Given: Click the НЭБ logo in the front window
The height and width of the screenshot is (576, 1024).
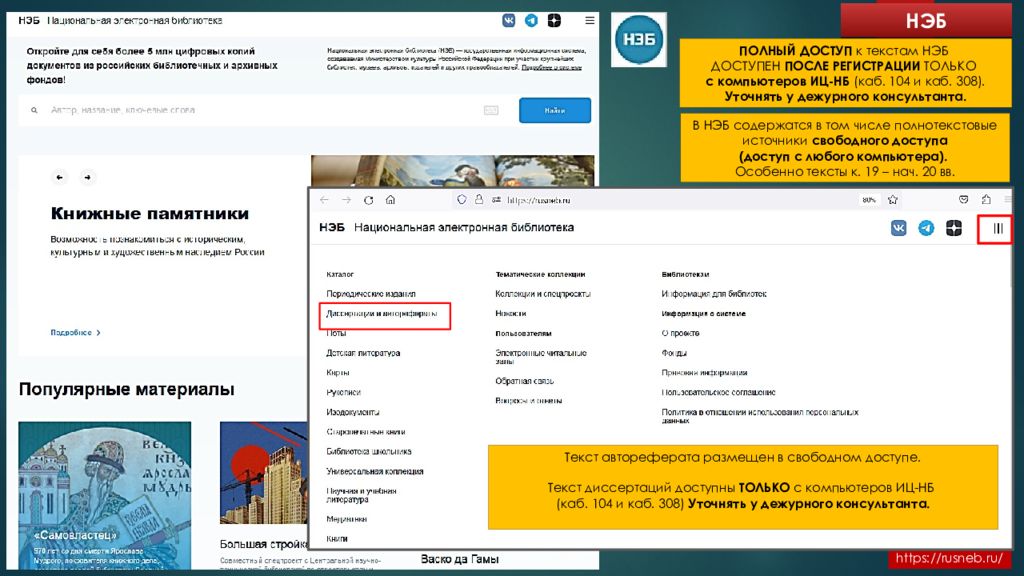Looking at the screenshot, I should click(x=332, y=227).
